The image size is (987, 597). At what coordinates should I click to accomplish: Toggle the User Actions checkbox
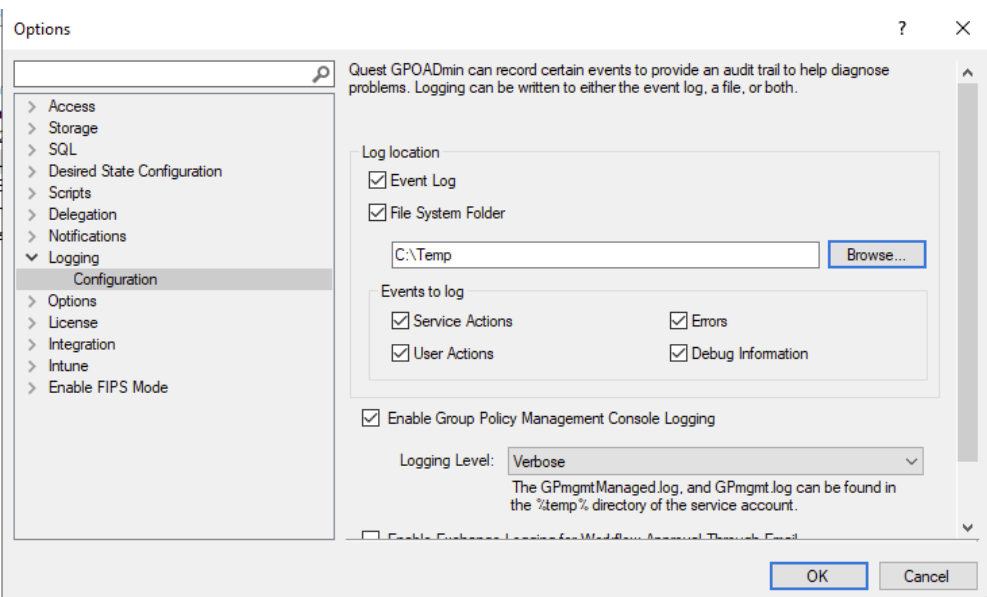(400, 353)
